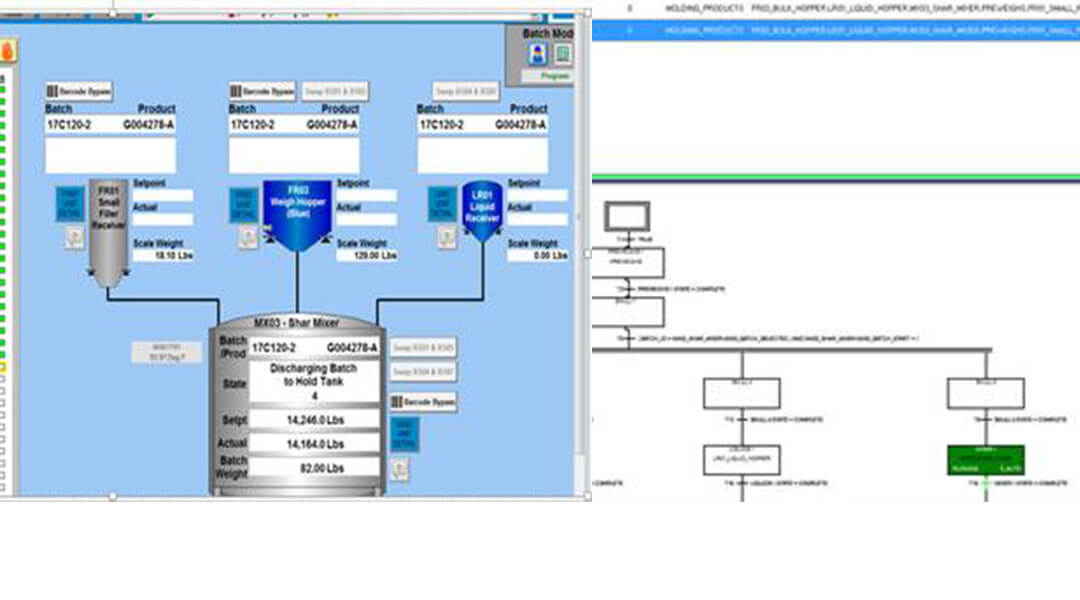Click the Swap button above LR01 Product
Viewport: 1080px width, 600px height.
coord(466,91)
